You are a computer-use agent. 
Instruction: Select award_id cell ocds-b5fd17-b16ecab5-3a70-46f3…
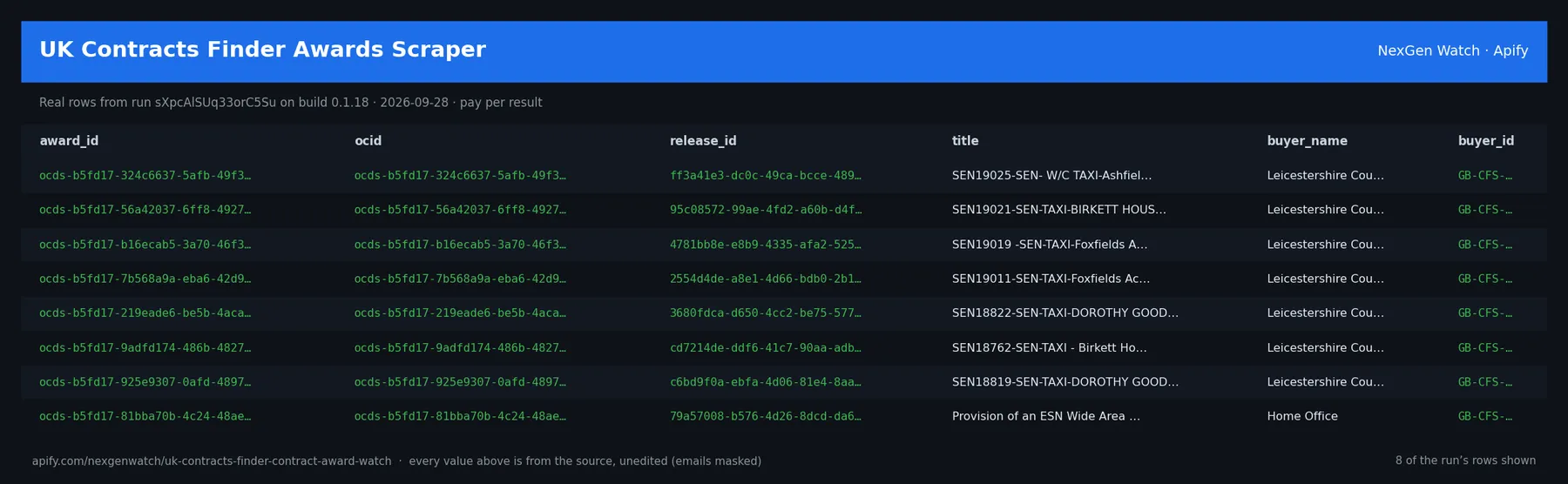(145, 245)
